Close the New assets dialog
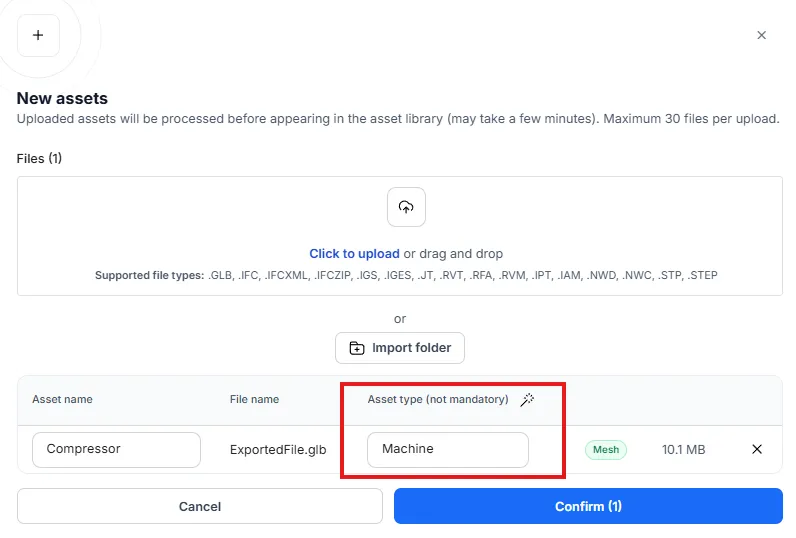This screenshot has width=796, height=538. click(761, 35)
